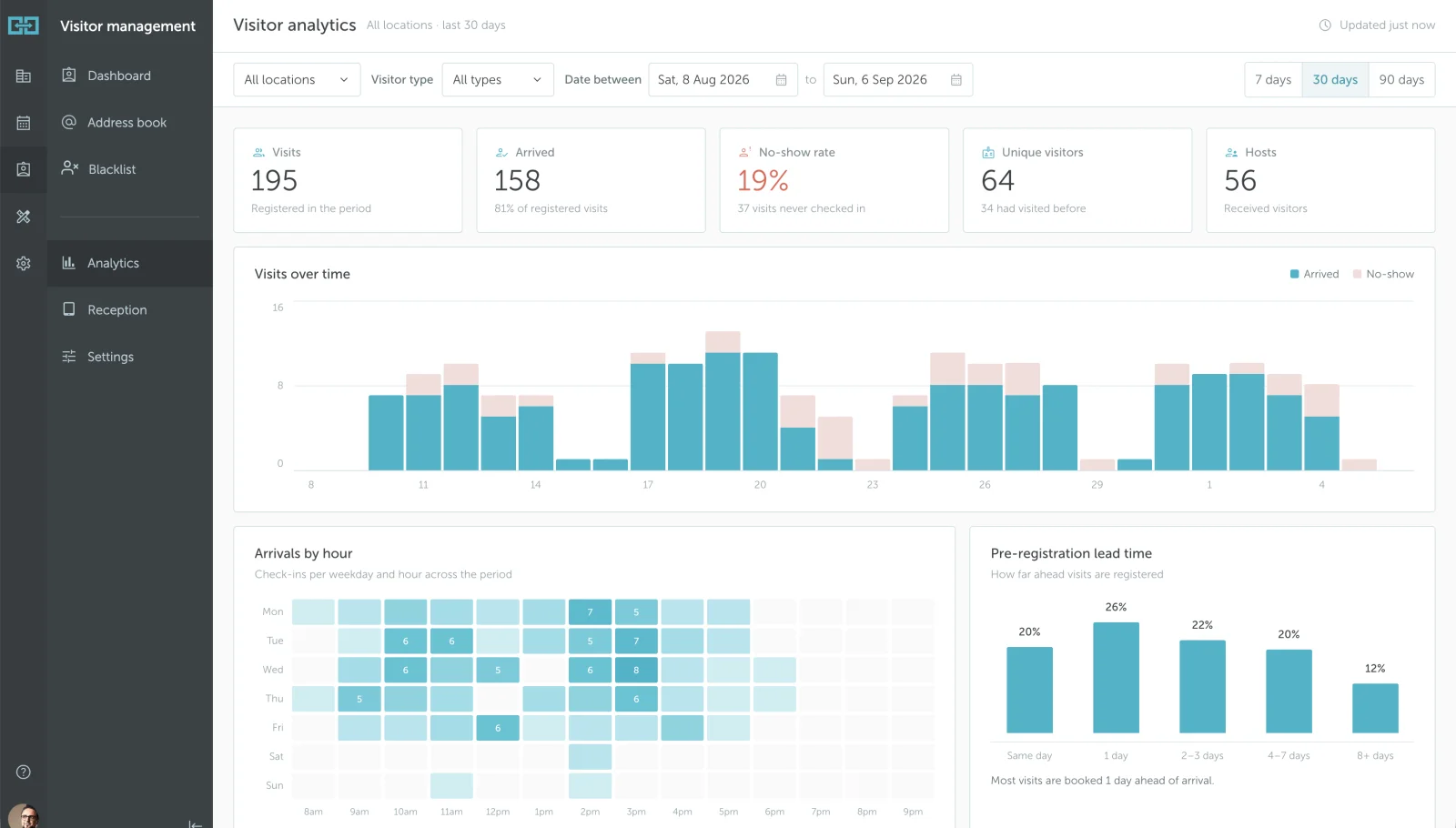Screen dimensions: 1456x828
Task: Click the clock icon next to Updated just now
Action: click(1325, 25)
